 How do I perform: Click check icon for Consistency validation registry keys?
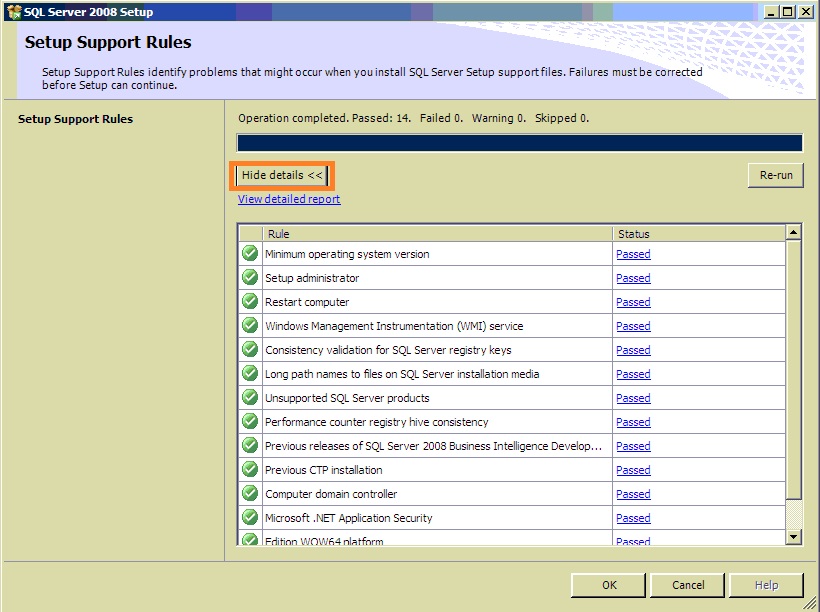[x=250, y=350]
